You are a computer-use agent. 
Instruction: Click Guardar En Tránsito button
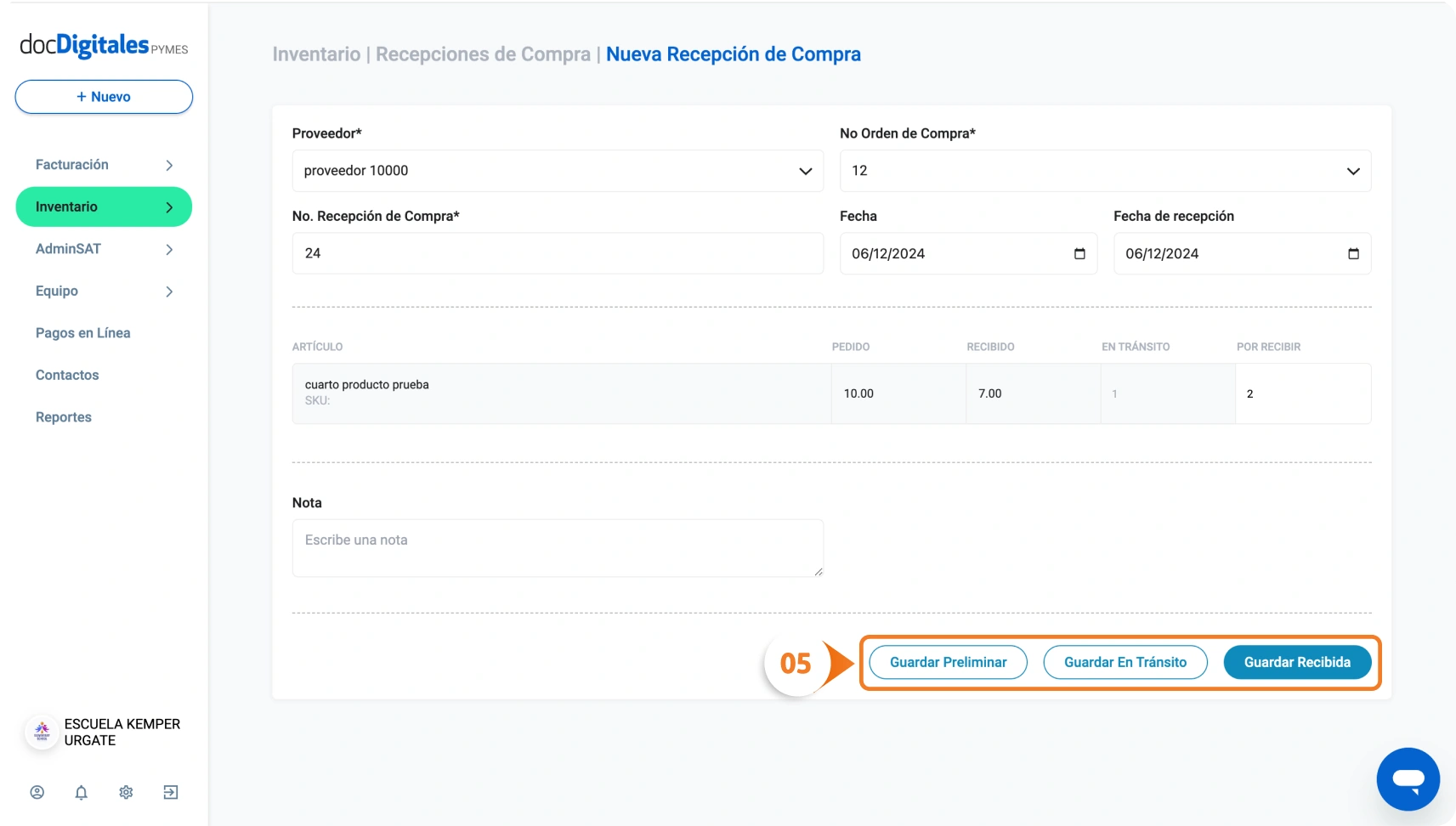click(x=1125, y=662)
